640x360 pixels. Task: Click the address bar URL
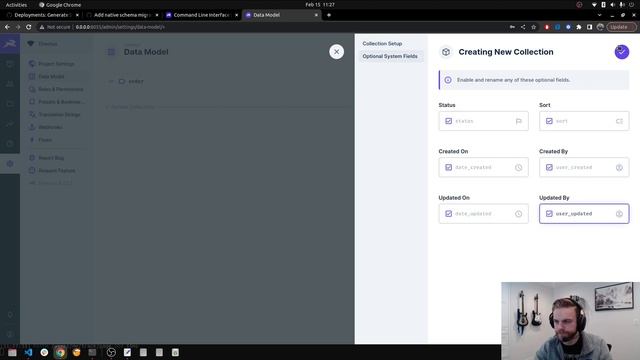tap(120, 27)
